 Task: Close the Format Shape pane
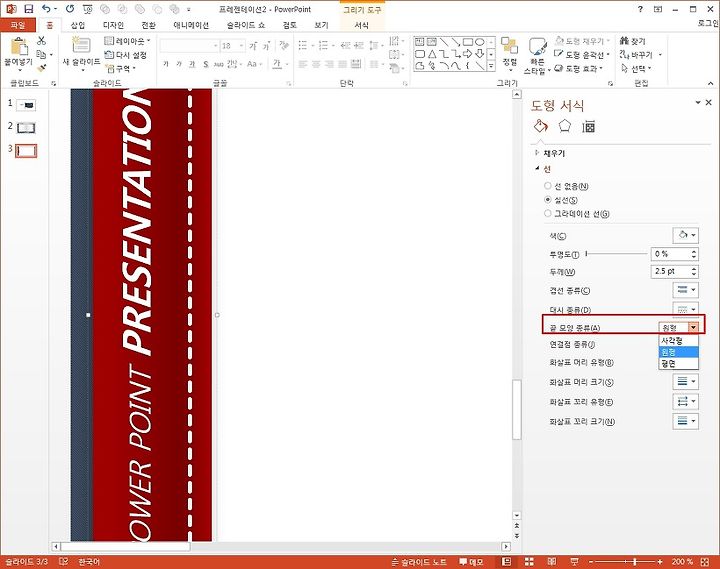coord(709,102)
